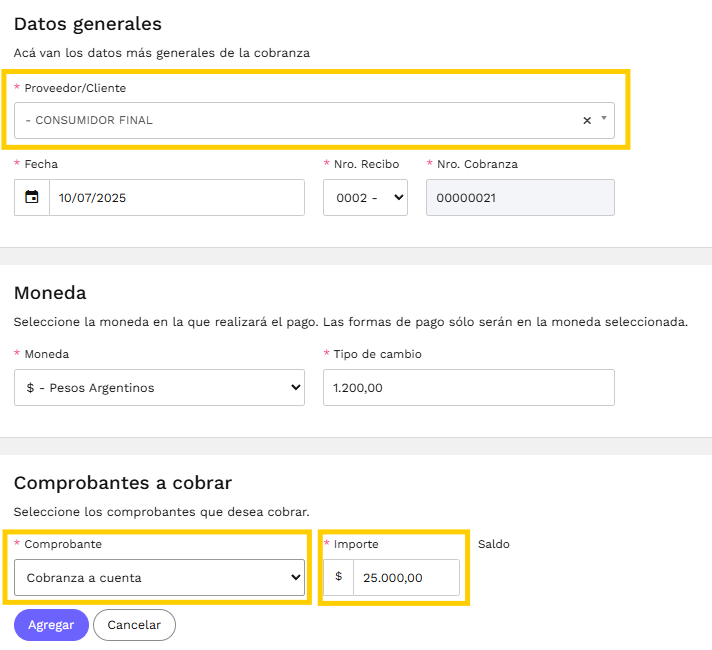712x650 pixels.
Task: Click the Proveedor/Cliente field label
Action: [75, 88]
